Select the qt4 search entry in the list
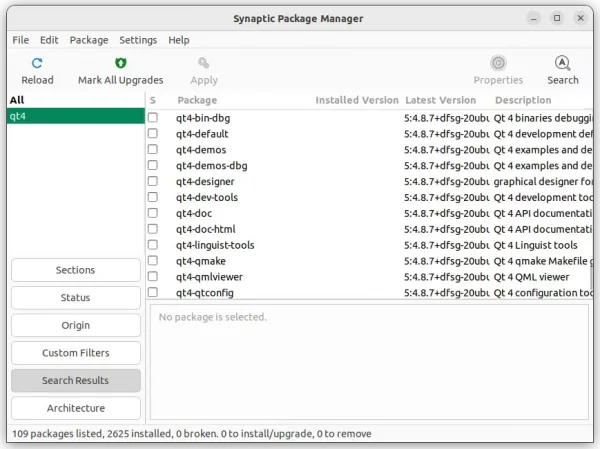This screenshot has height=449, width=600. point(76,116)
